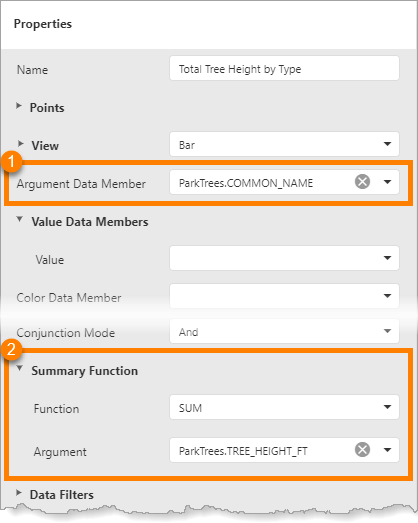Click the Argument label under Summary Function

[60, 452]
